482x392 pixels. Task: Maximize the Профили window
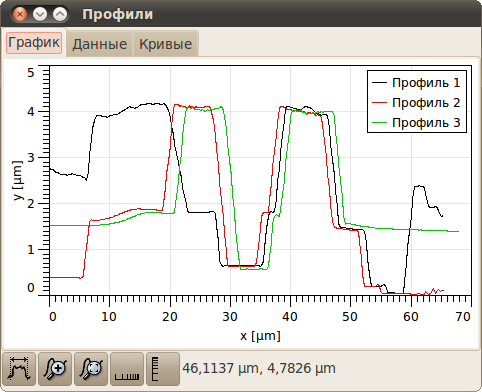click(x=60, y=14)
